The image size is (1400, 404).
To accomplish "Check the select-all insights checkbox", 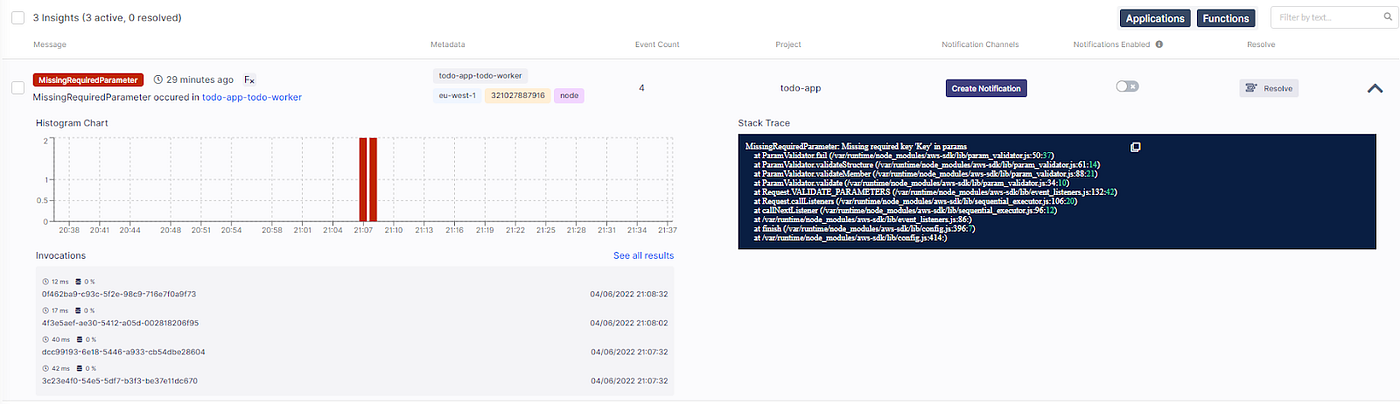I will point(18,18).
